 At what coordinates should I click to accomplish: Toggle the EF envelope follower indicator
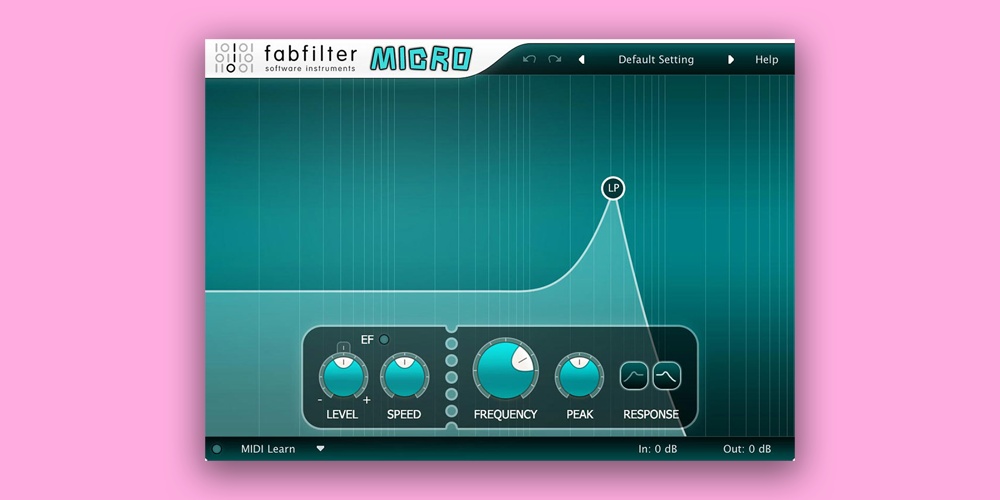click(384, 340)
